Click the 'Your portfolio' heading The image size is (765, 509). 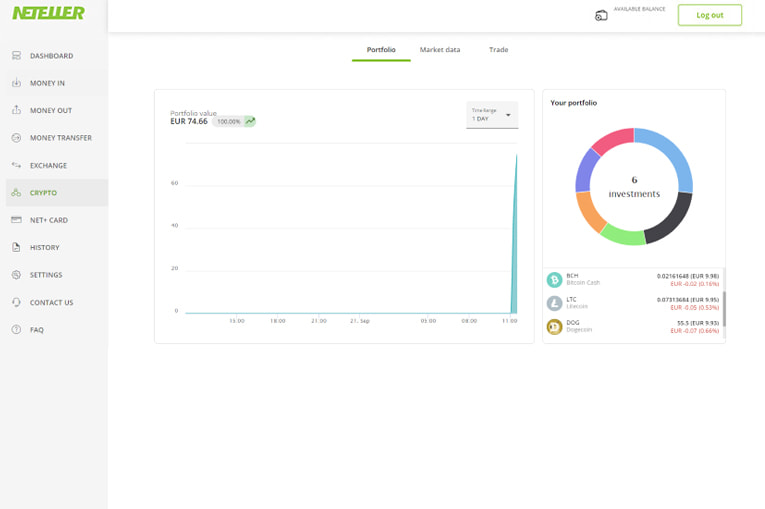click(x=574, y=103)
